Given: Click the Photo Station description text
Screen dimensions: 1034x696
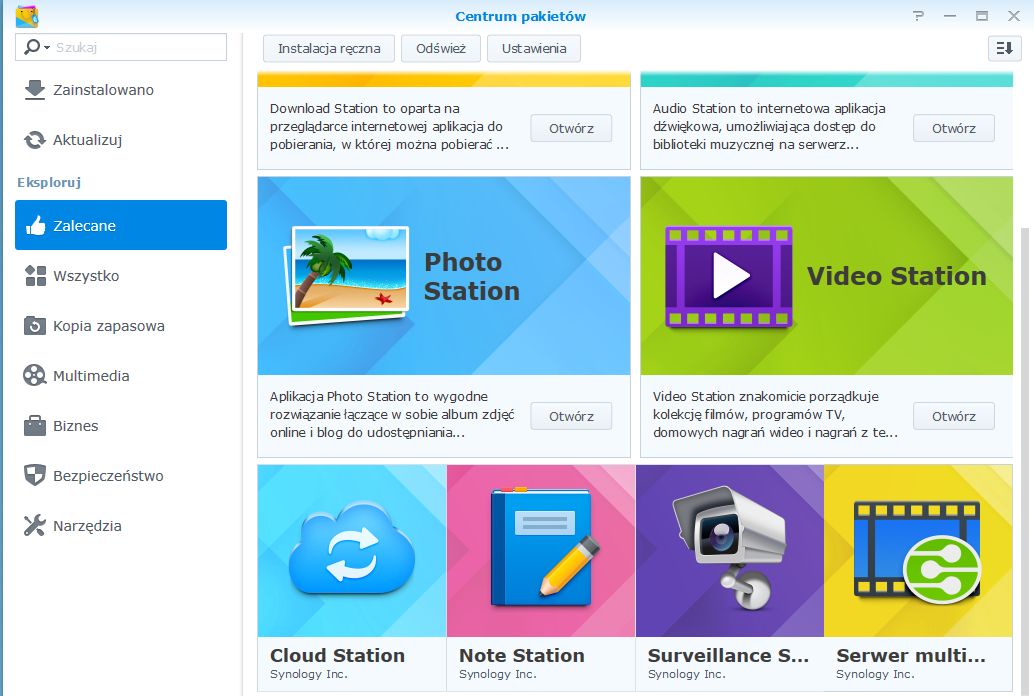Looking at the screenshot, I should pos(392,414).
